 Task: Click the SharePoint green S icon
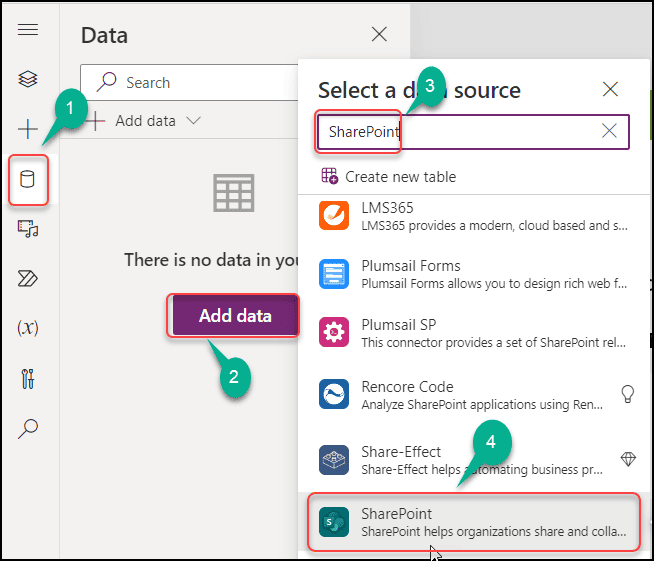pos(334,522)
